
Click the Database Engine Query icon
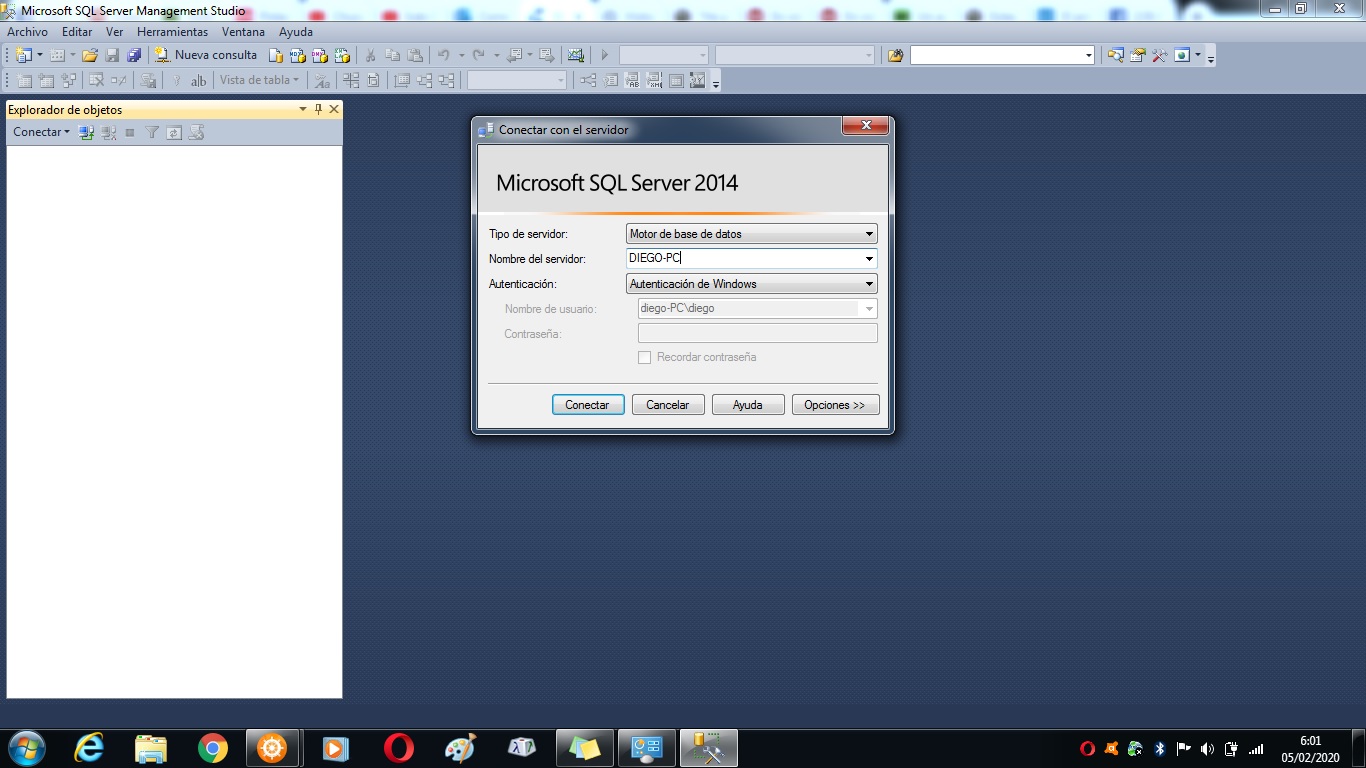276,55
